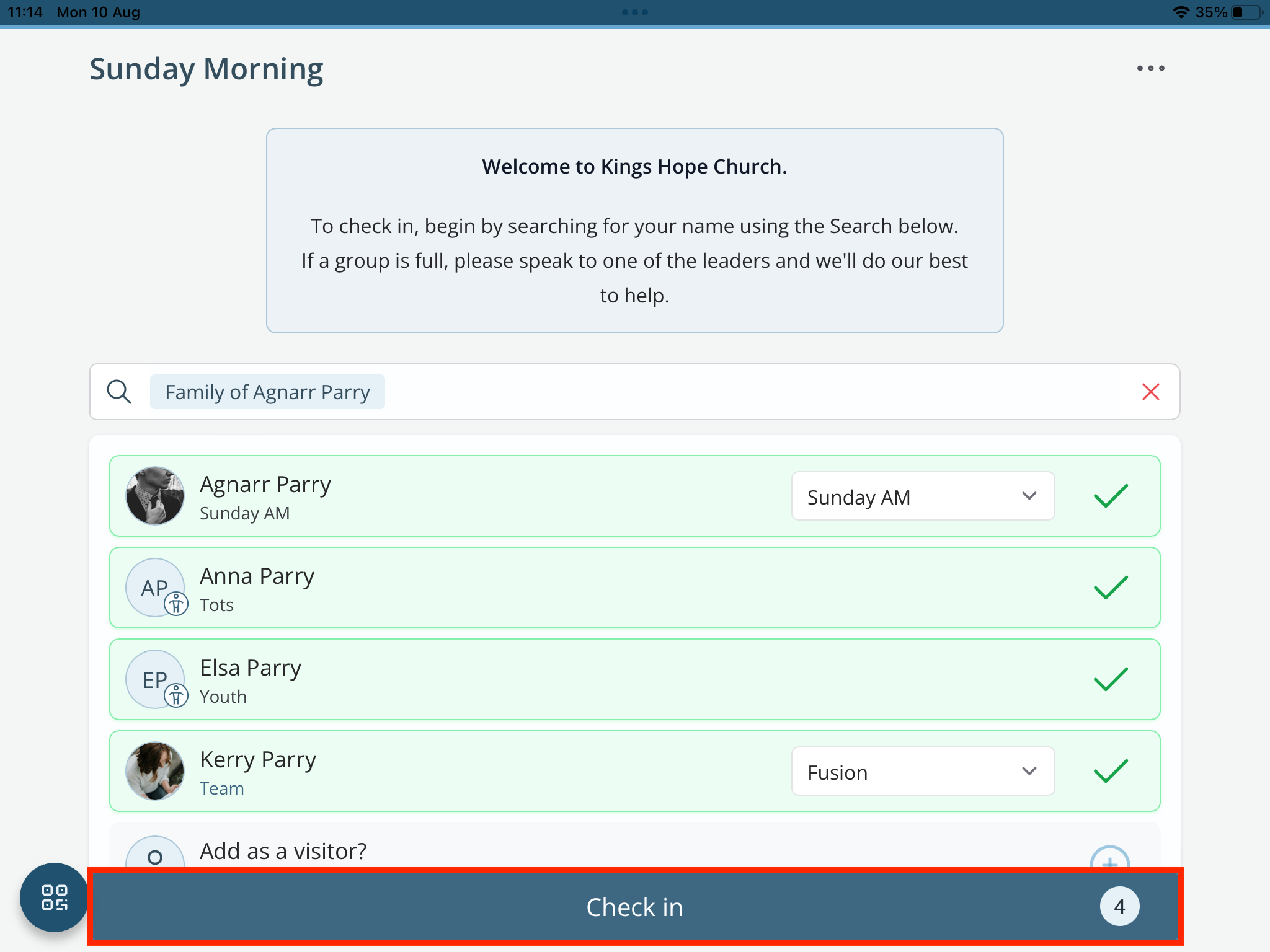Viewport: 1270px width, 952px height.
Task: Uncheck Anna Parry's green tick
Action: [x=1111, y=588]
